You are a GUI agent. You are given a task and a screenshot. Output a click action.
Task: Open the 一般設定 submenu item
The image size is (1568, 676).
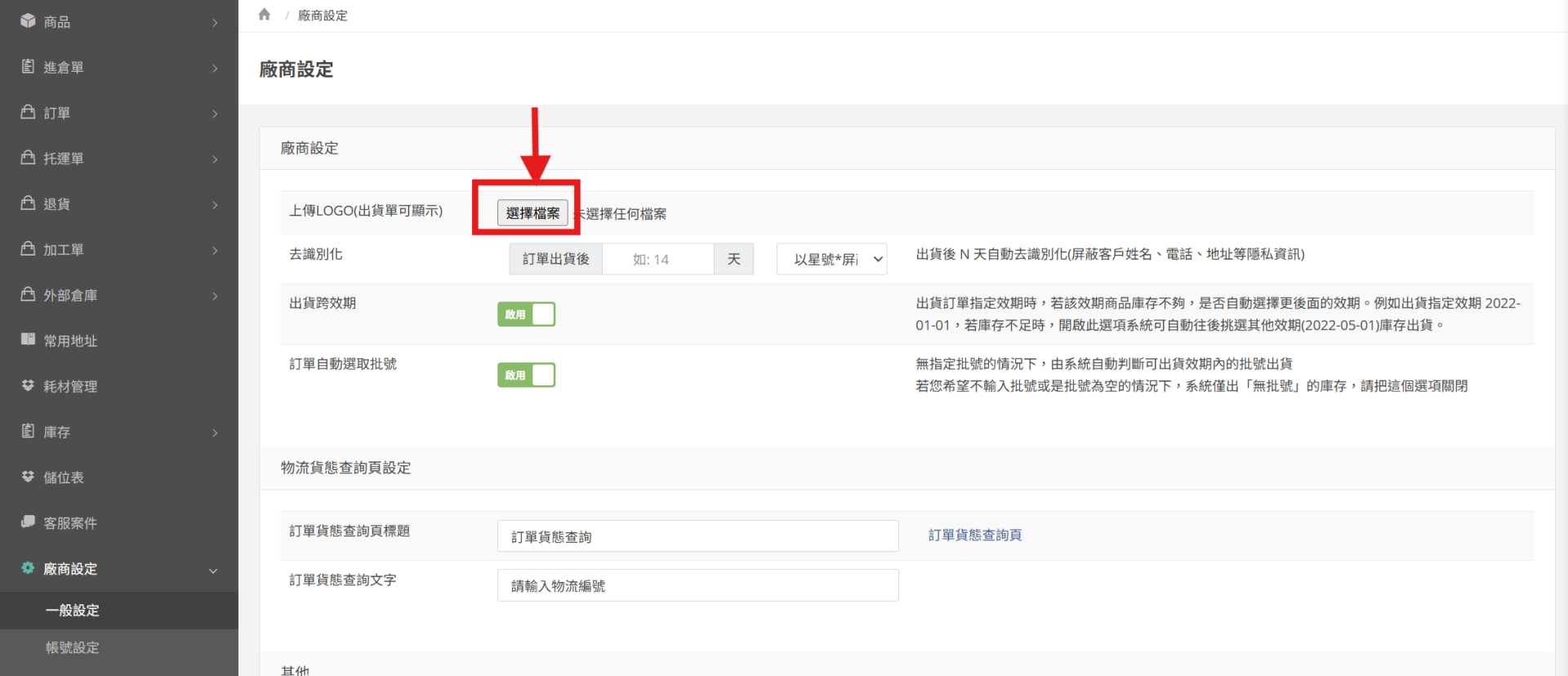point(73,610)
